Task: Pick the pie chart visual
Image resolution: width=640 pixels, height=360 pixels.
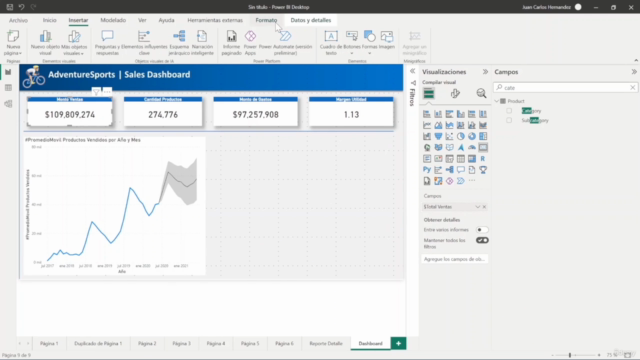Action: point(460,136)
